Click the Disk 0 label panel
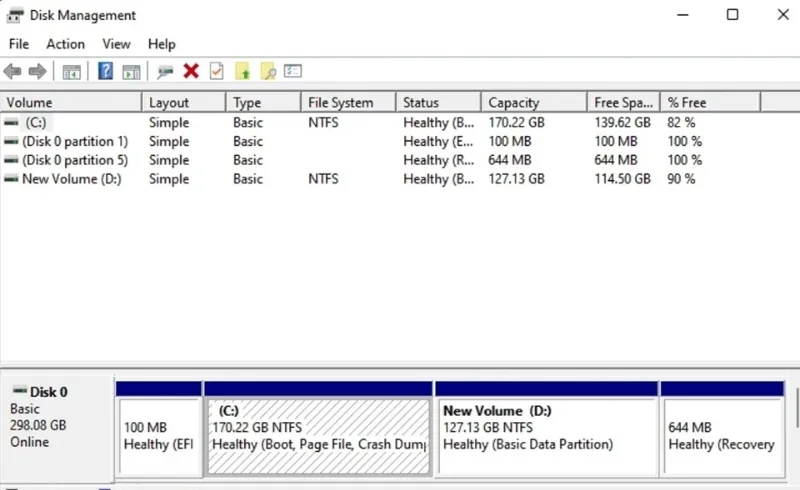The width and height of the screenshot is (800, 490). (57, 428)
